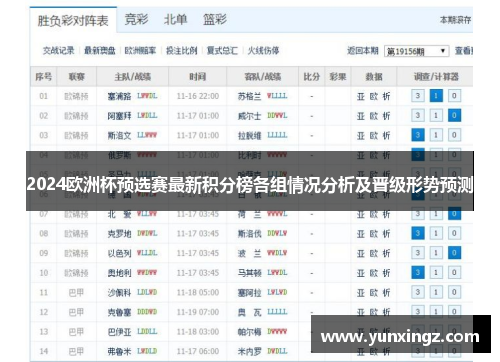
Task: Open 欧 data for row 03 斯洛文
Action: click(x=374, y=136)
